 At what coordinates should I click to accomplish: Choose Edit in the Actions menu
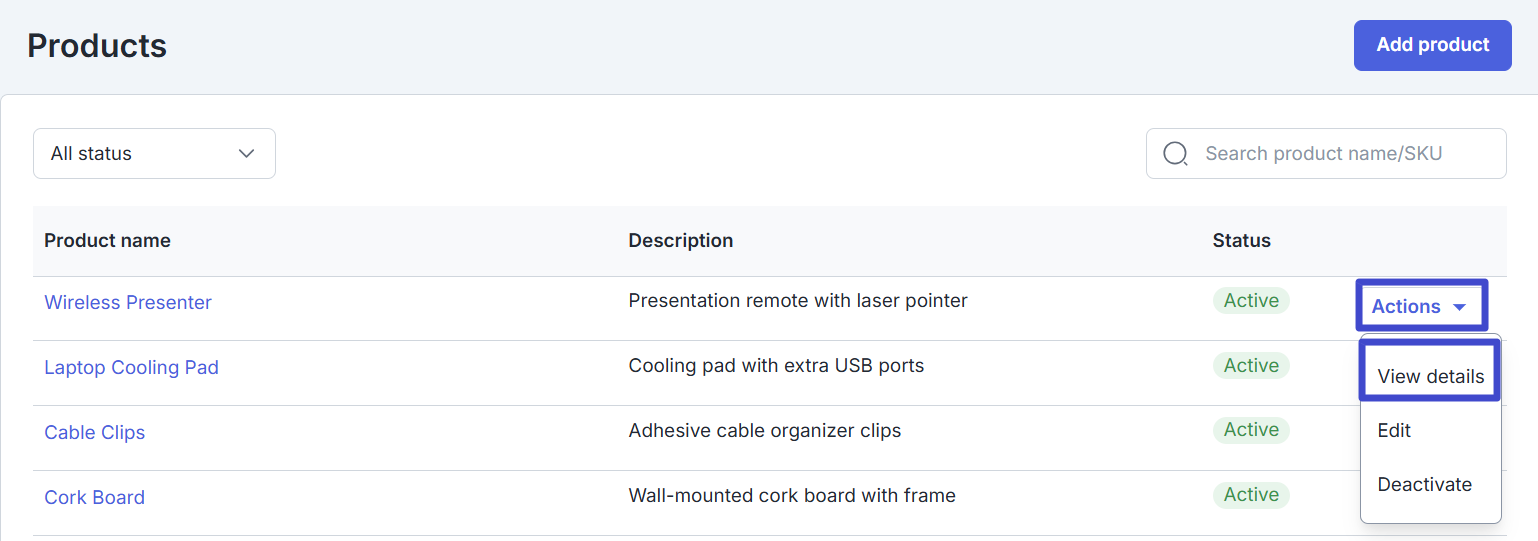coord(1394,430)
